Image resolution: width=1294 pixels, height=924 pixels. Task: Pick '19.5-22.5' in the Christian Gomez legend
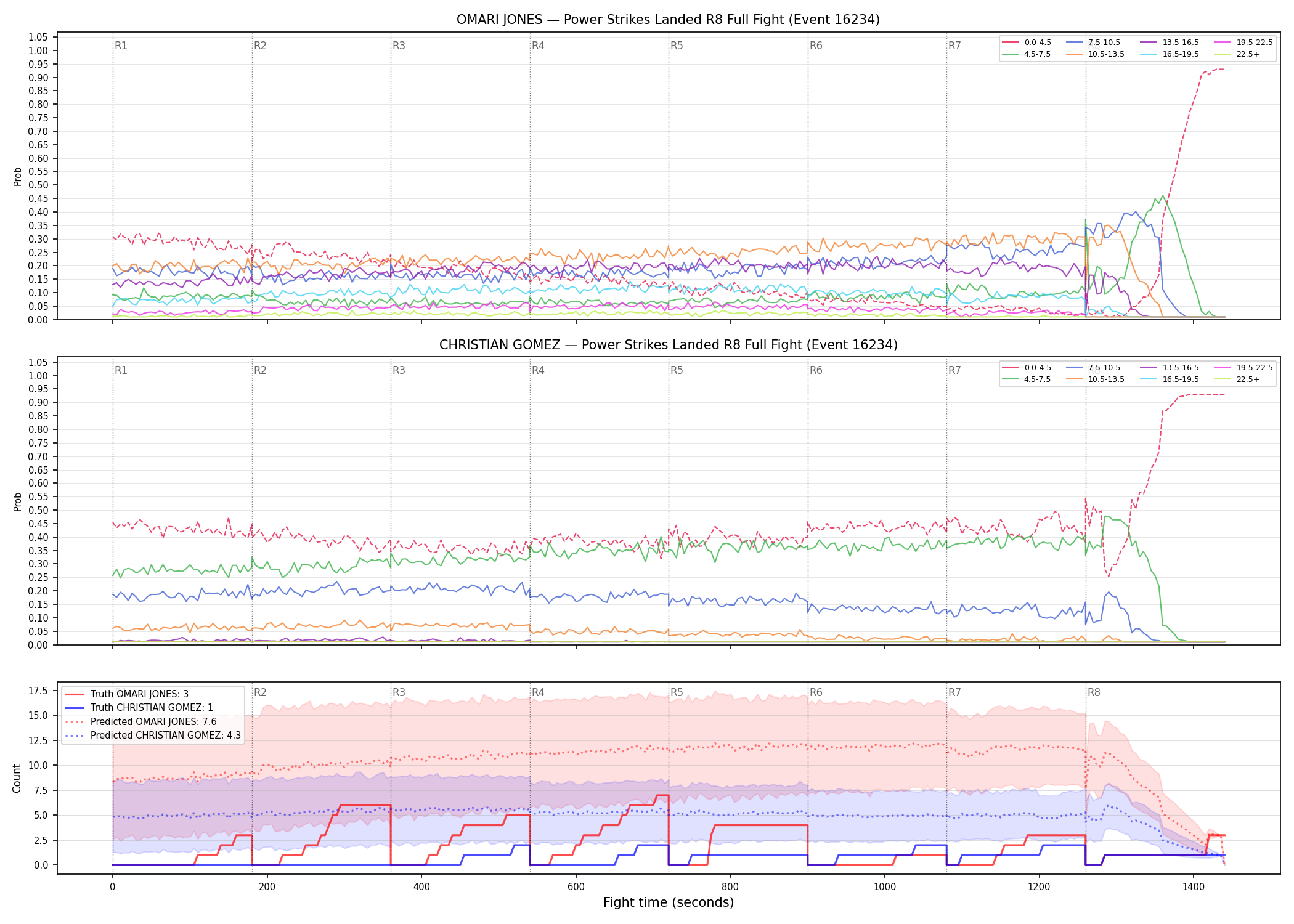tap(1255, 368)
